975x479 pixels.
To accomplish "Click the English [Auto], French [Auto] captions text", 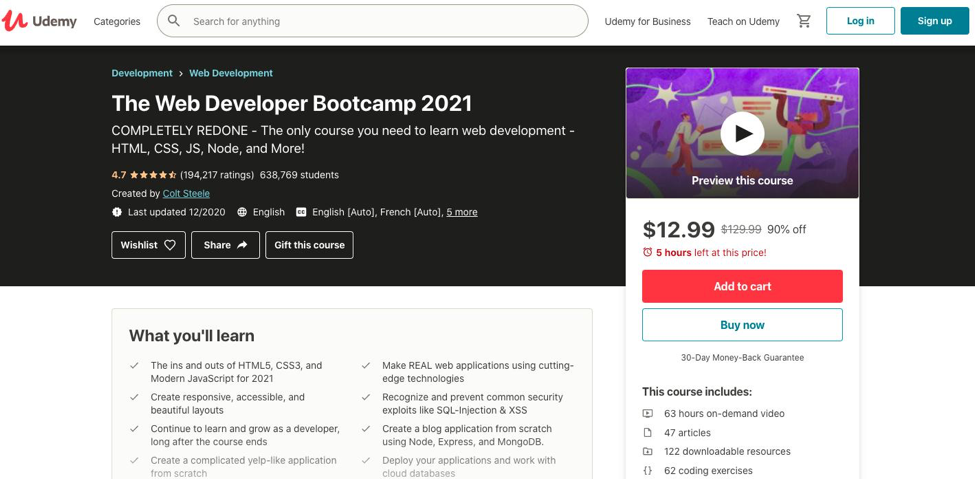I will 377,212.
